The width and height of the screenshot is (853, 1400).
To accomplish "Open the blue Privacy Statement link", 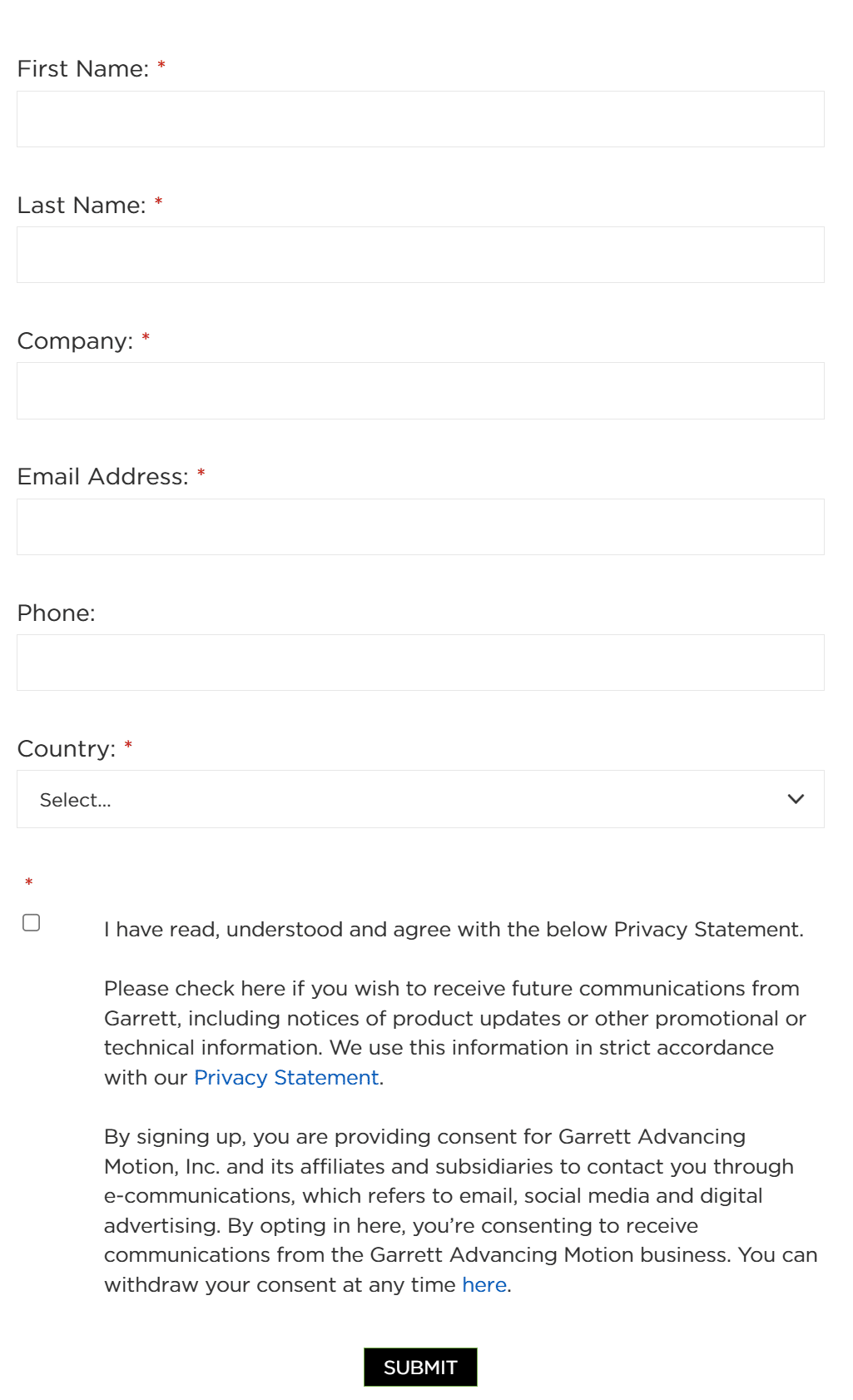I will pyautogui.click(x=286, y=1077).
